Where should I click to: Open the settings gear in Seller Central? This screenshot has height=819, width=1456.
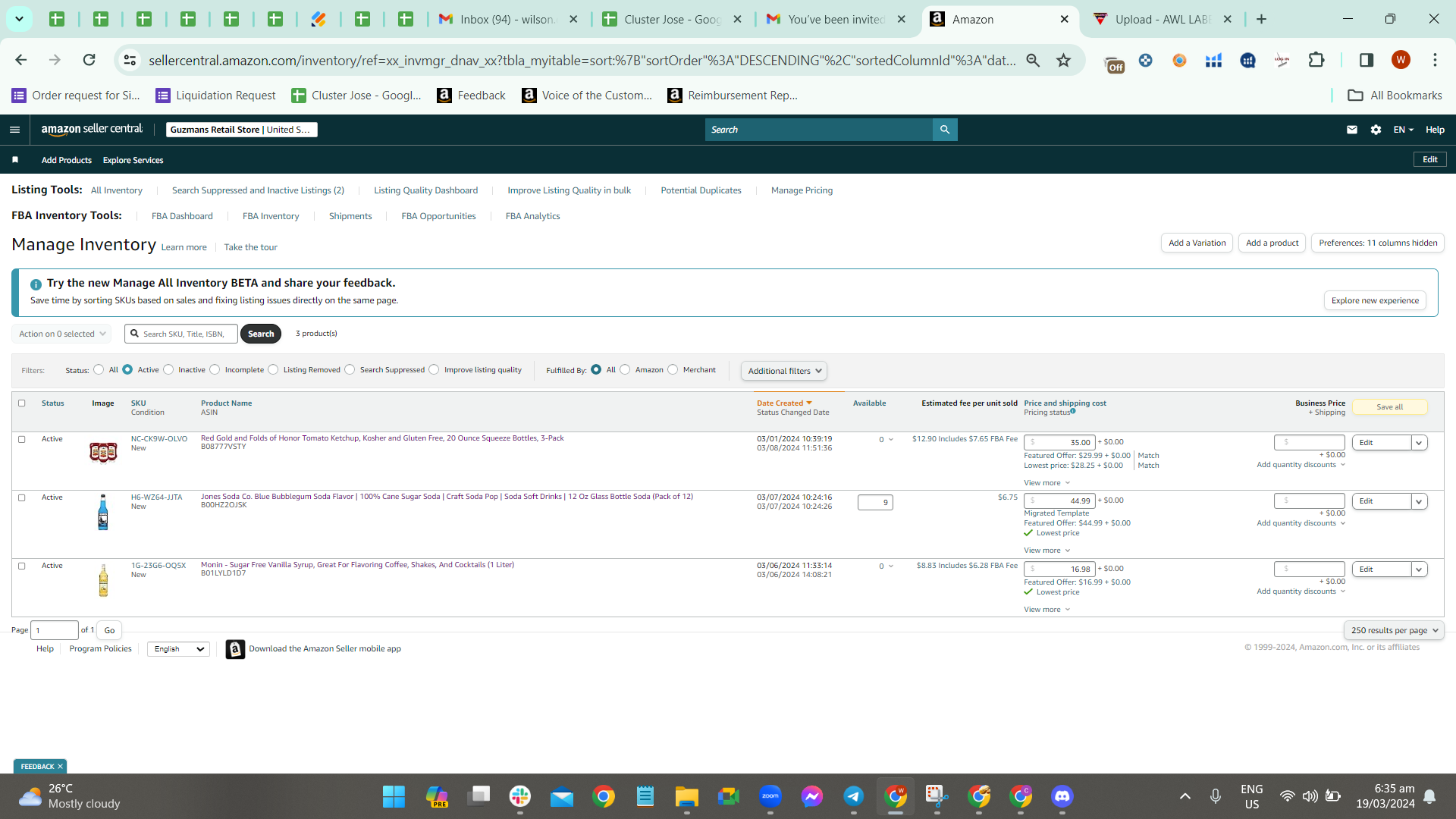pos(1376,130)
